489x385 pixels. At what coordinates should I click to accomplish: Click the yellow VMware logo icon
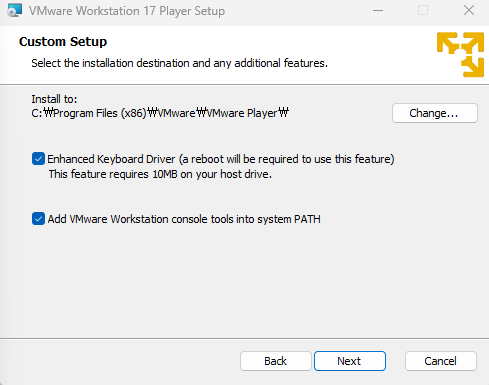tap(460, 54)
